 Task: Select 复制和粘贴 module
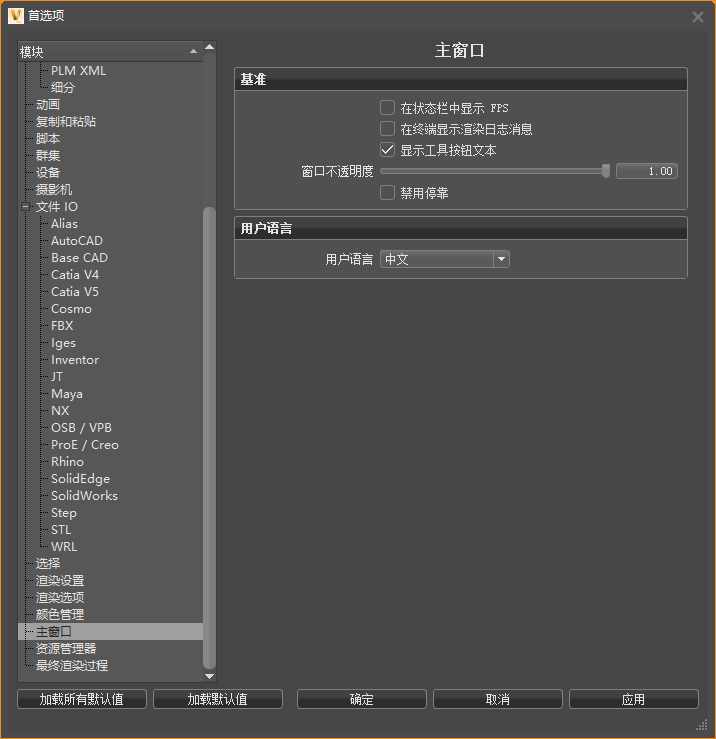pos(66,122)
